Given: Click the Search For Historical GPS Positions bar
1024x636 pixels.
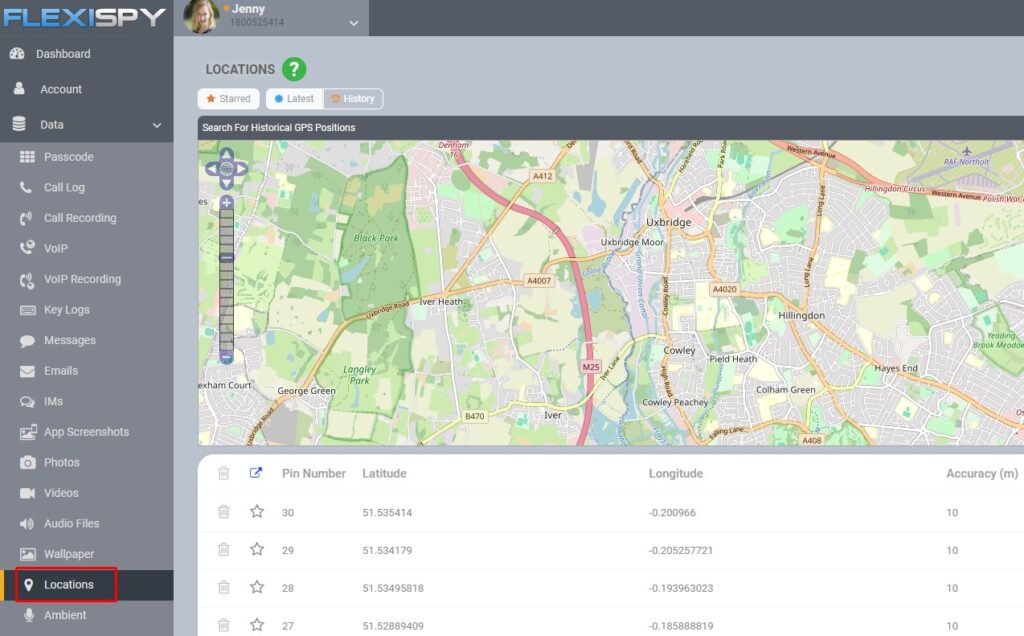Looking at the screenshot, I should [611, 127].
